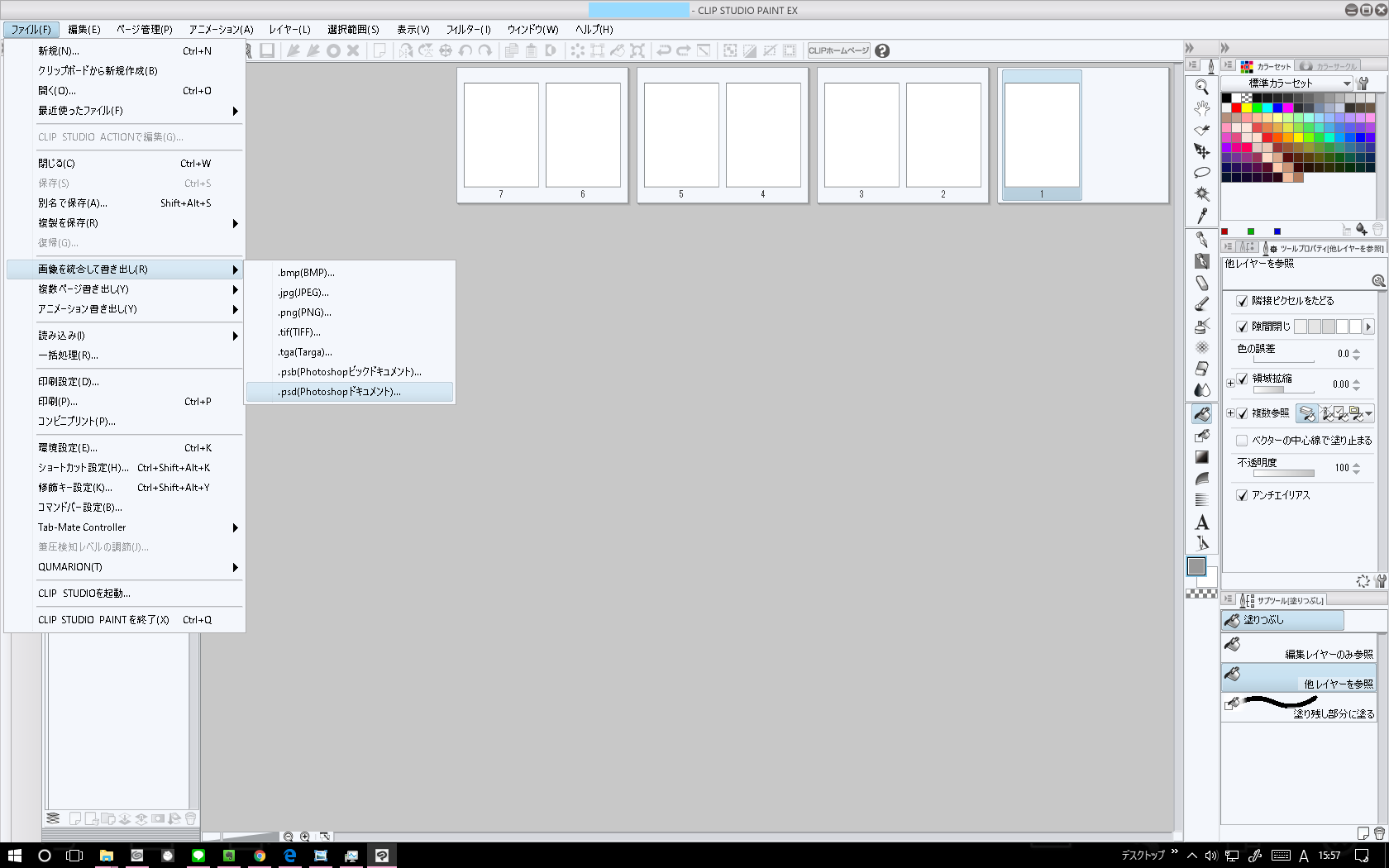Open Chrome from the taskbar

click(260, 856)
